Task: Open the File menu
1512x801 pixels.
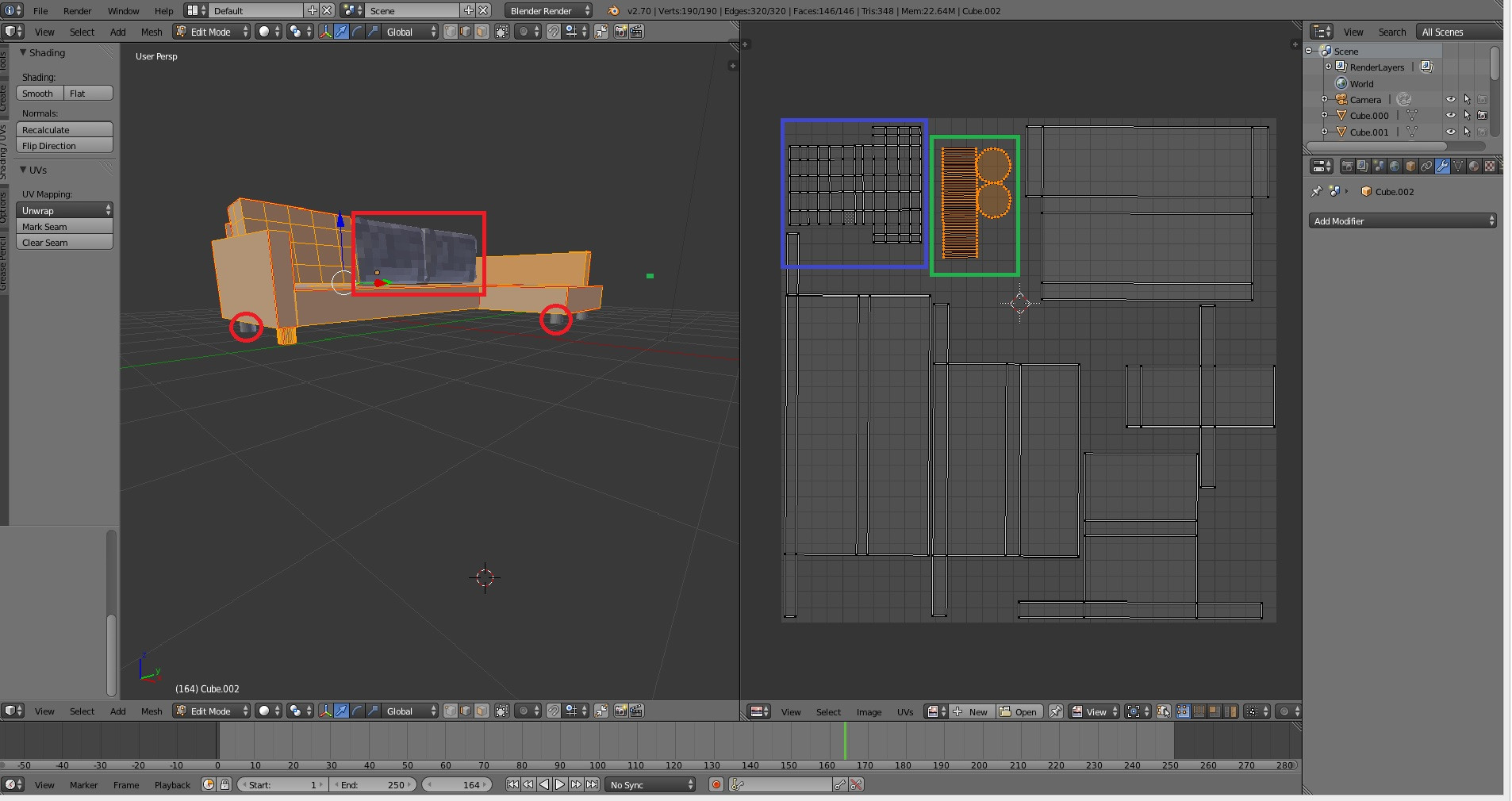Action: click(40, 10)
